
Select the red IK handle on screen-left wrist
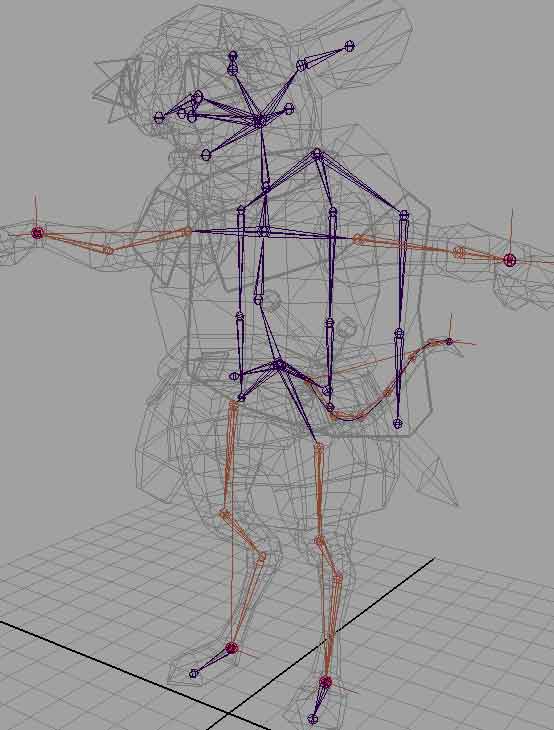click(x=37, y=233)
